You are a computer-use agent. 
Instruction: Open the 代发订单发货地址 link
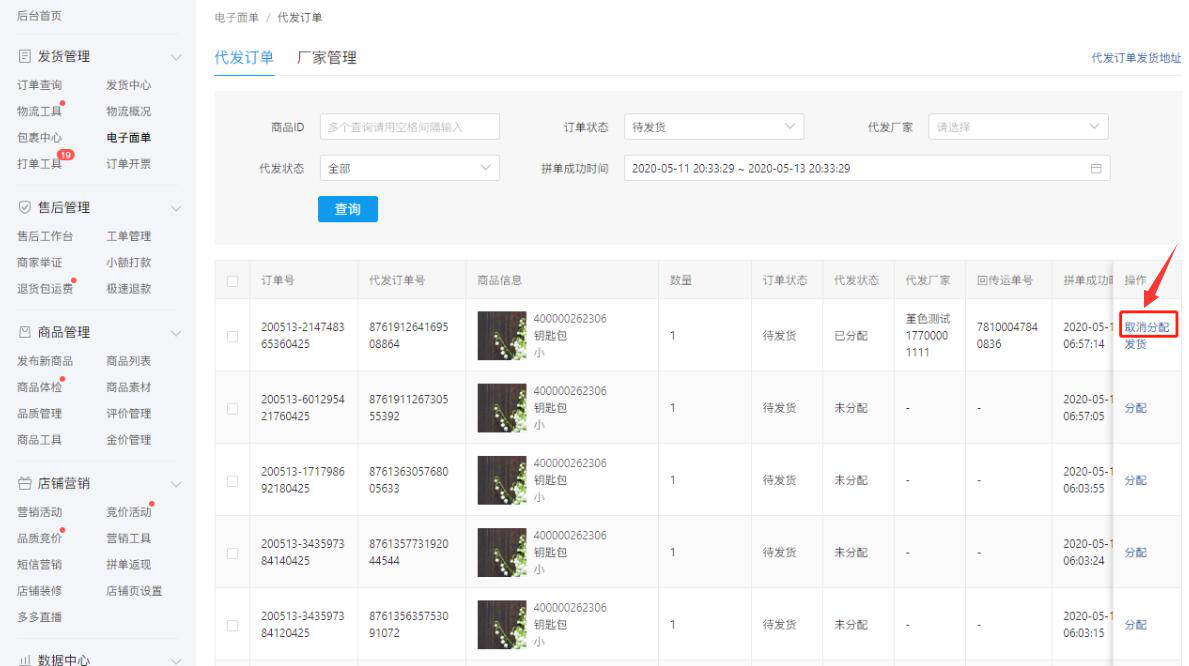point(1135,58)
